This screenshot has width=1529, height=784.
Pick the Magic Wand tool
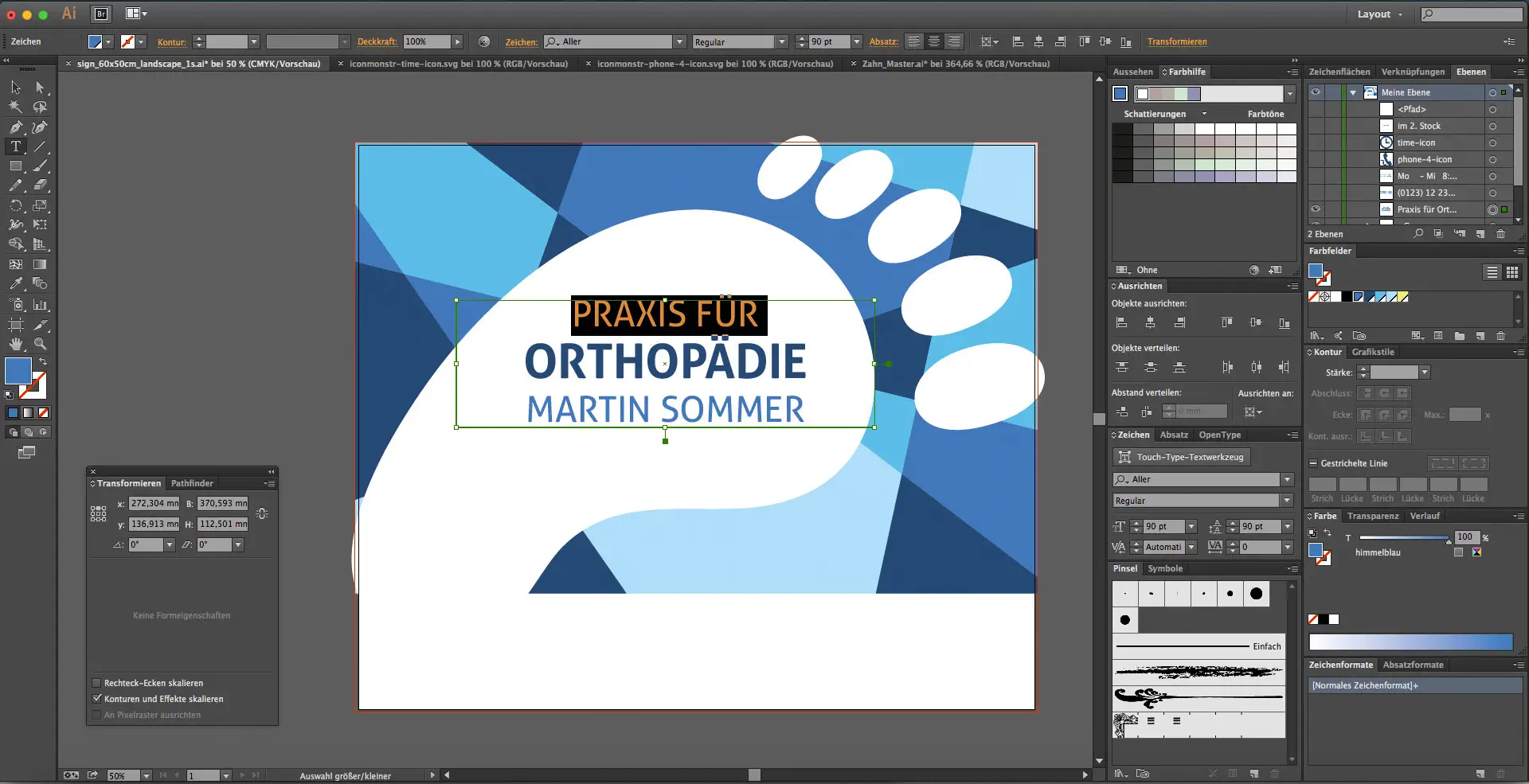click(15, 107)
